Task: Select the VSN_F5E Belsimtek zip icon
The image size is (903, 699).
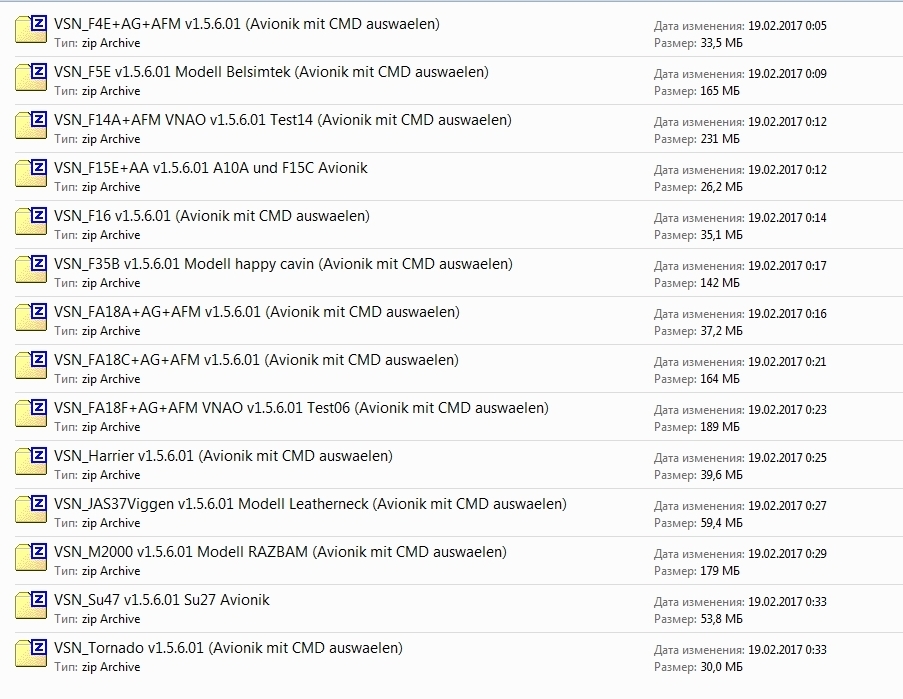Action: (x=32, y=77)
